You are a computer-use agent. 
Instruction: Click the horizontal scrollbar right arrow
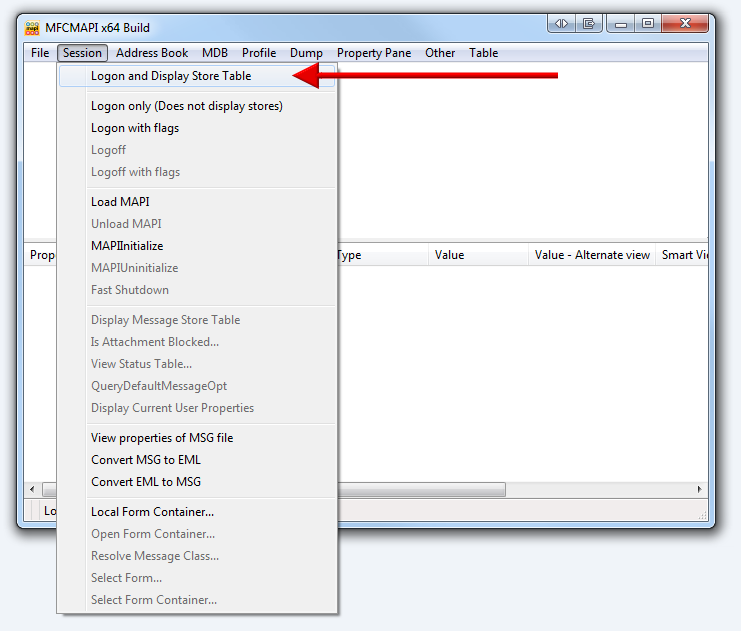click(700, 489)
